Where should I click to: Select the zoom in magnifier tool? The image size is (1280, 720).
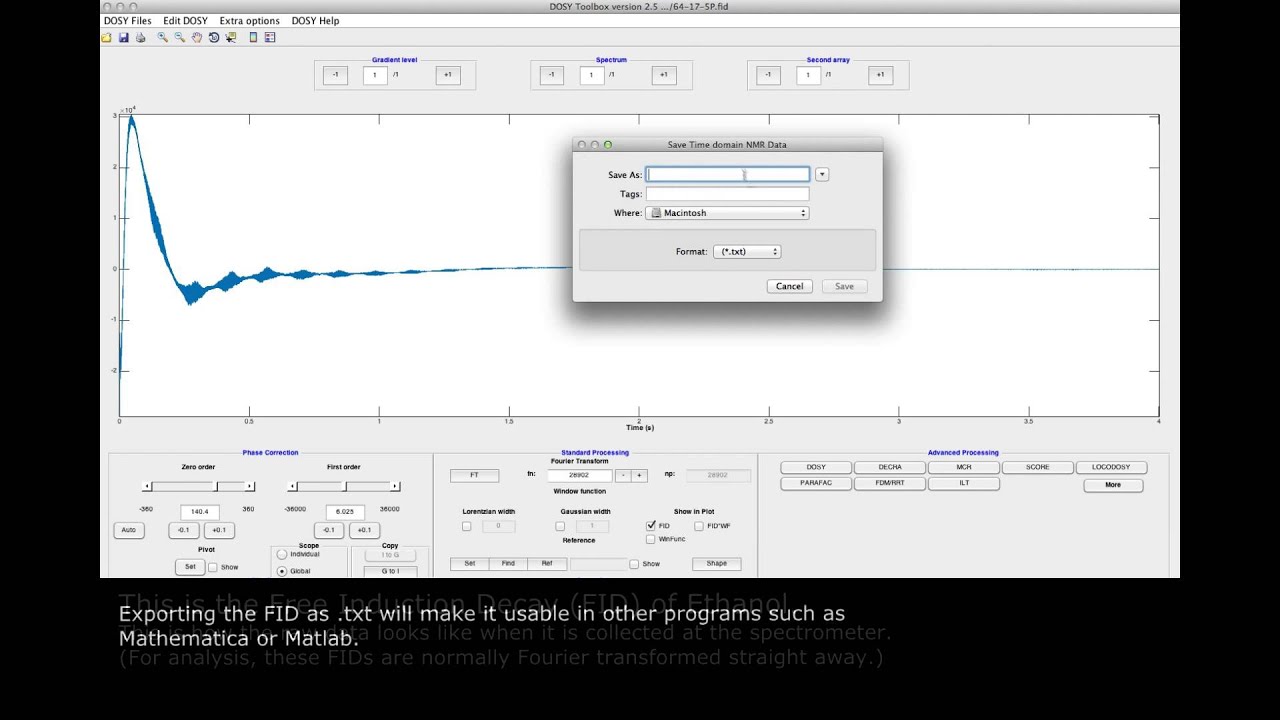coord(162,37)
